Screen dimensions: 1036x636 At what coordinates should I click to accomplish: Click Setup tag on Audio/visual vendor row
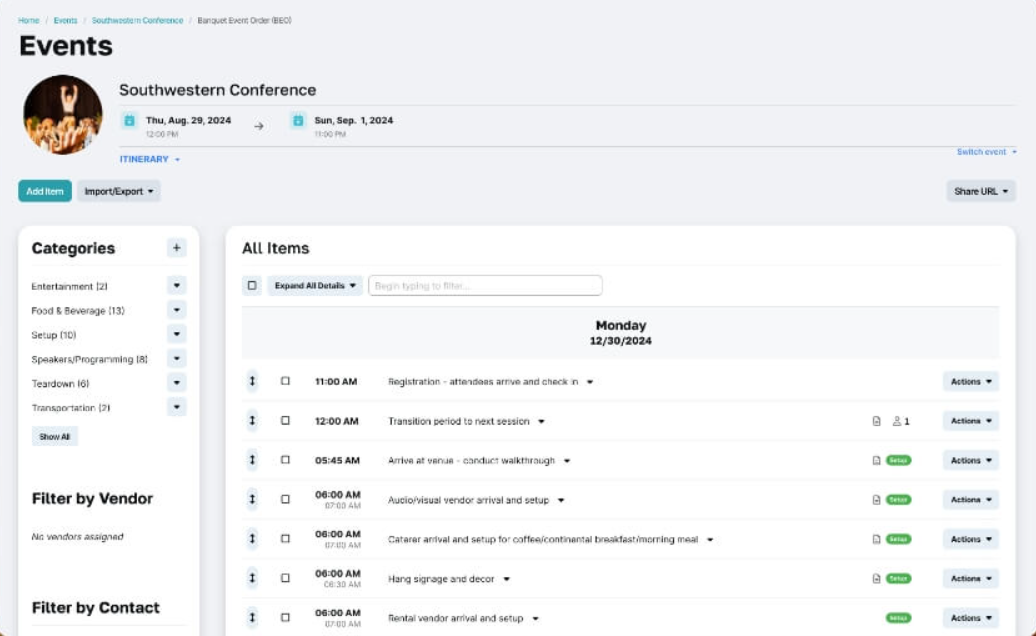tap(899, 500)
